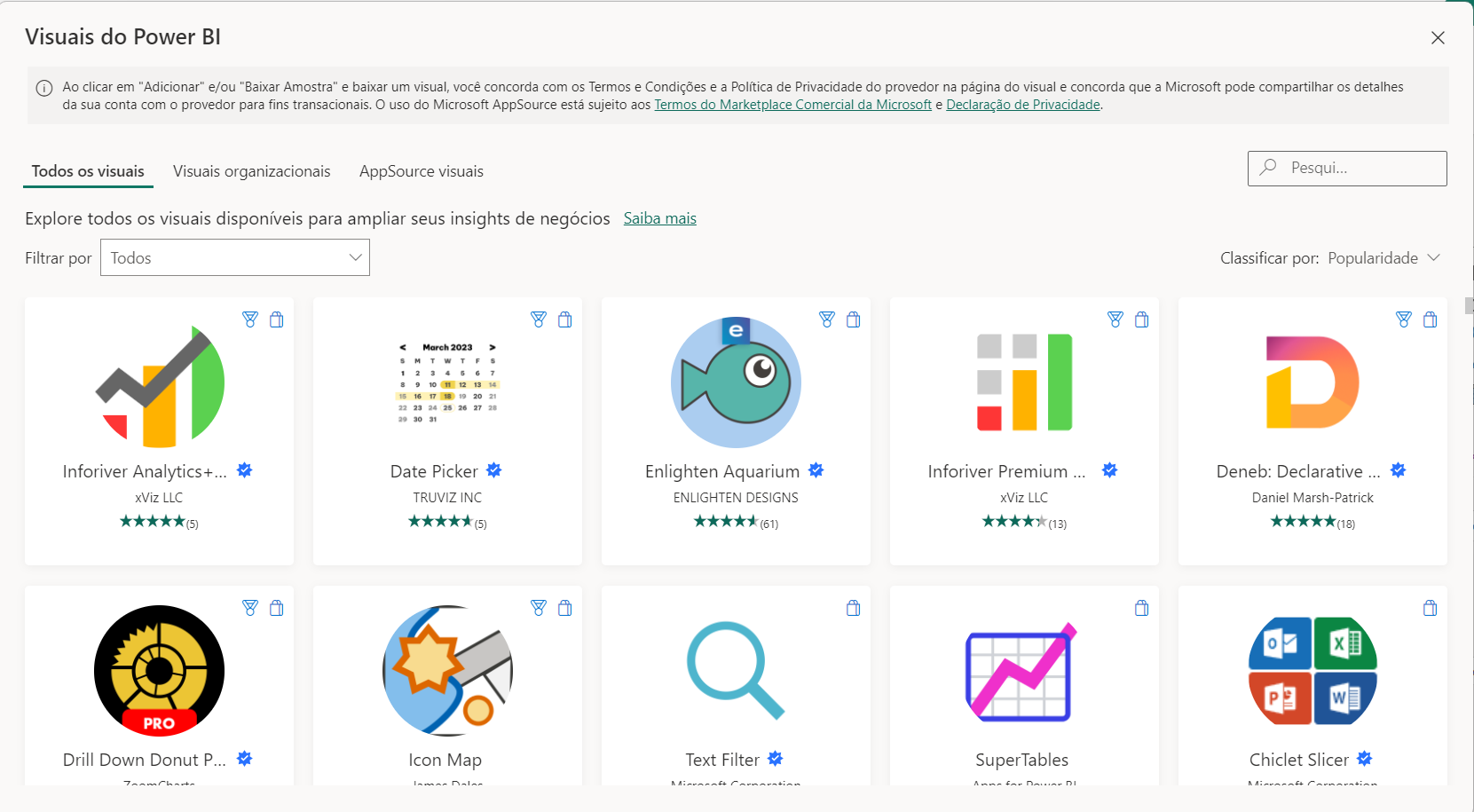Click the filter badge icon on Drill Down Donut card

tap(250, 608)
